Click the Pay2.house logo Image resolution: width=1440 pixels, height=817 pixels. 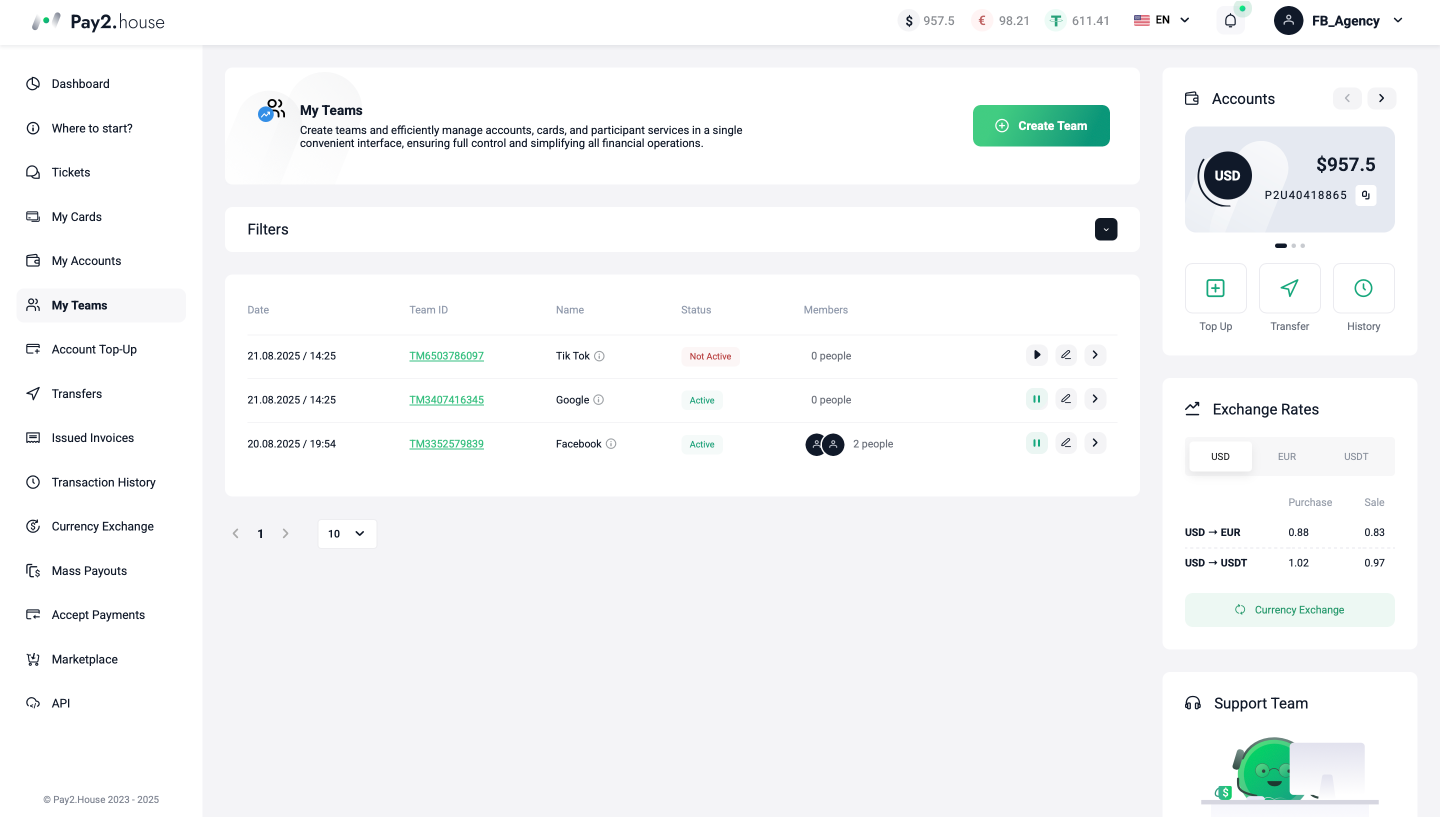tap(98, 21)
